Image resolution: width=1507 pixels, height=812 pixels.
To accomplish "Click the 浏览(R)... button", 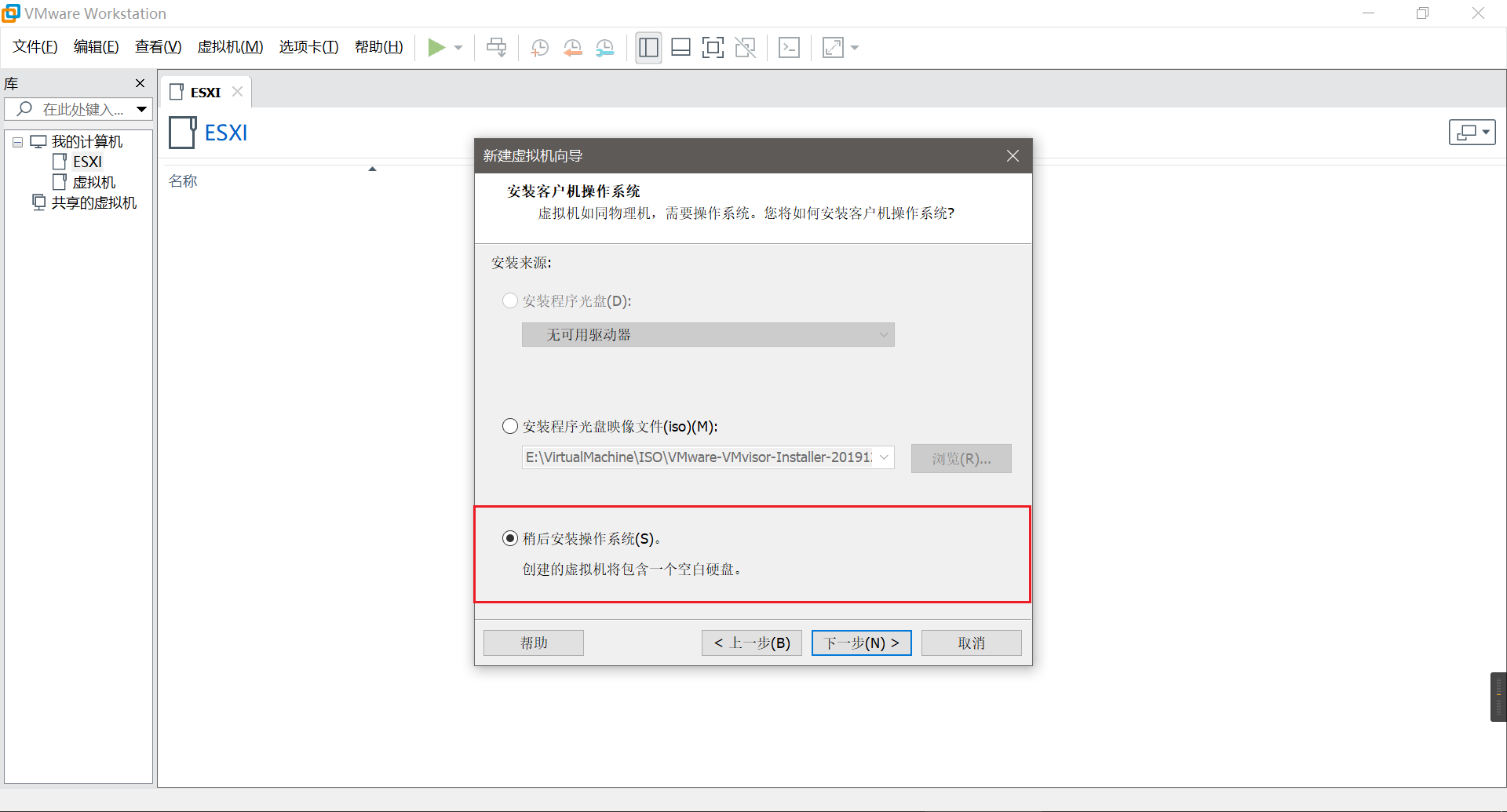I will [961, 459].
